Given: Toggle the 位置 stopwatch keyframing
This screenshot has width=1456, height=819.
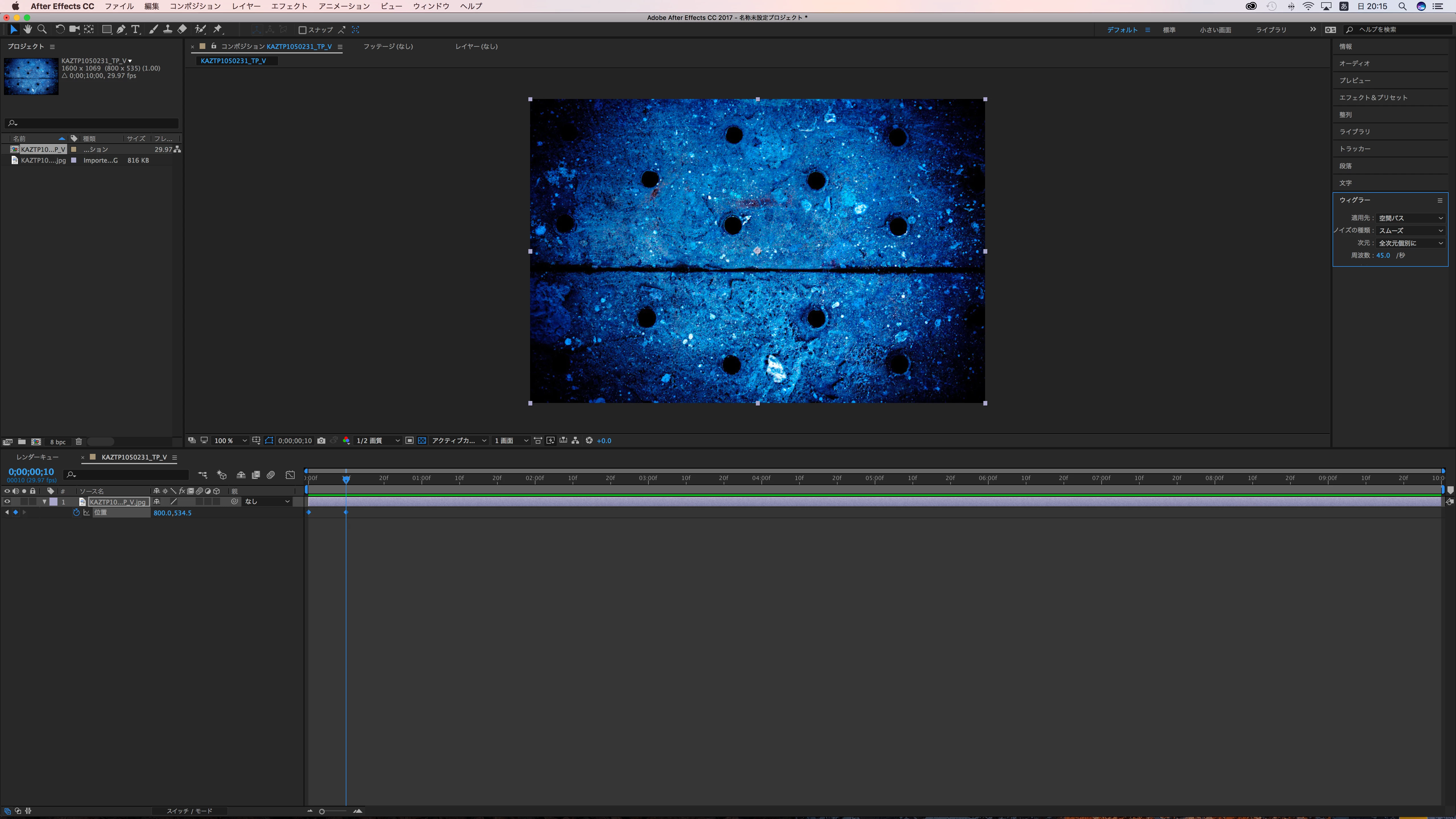Looking at the screenshot, I should (x=76, y=513).
